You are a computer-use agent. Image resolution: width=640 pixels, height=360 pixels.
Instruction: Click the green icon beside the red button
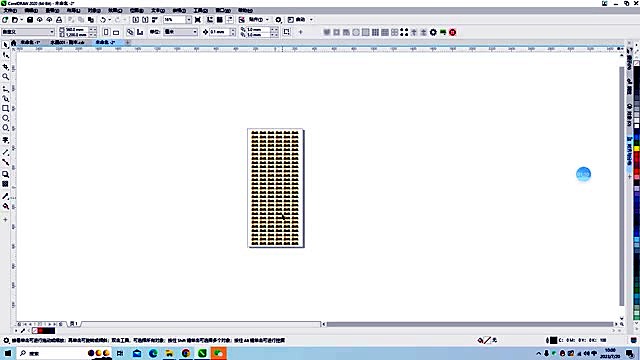click(443, 32)
